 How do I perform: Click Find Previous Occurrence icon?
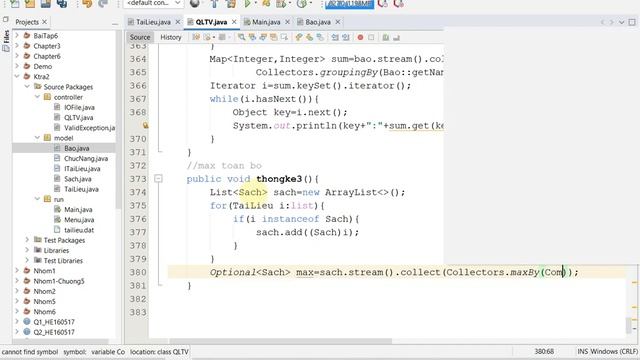point(252,37)
